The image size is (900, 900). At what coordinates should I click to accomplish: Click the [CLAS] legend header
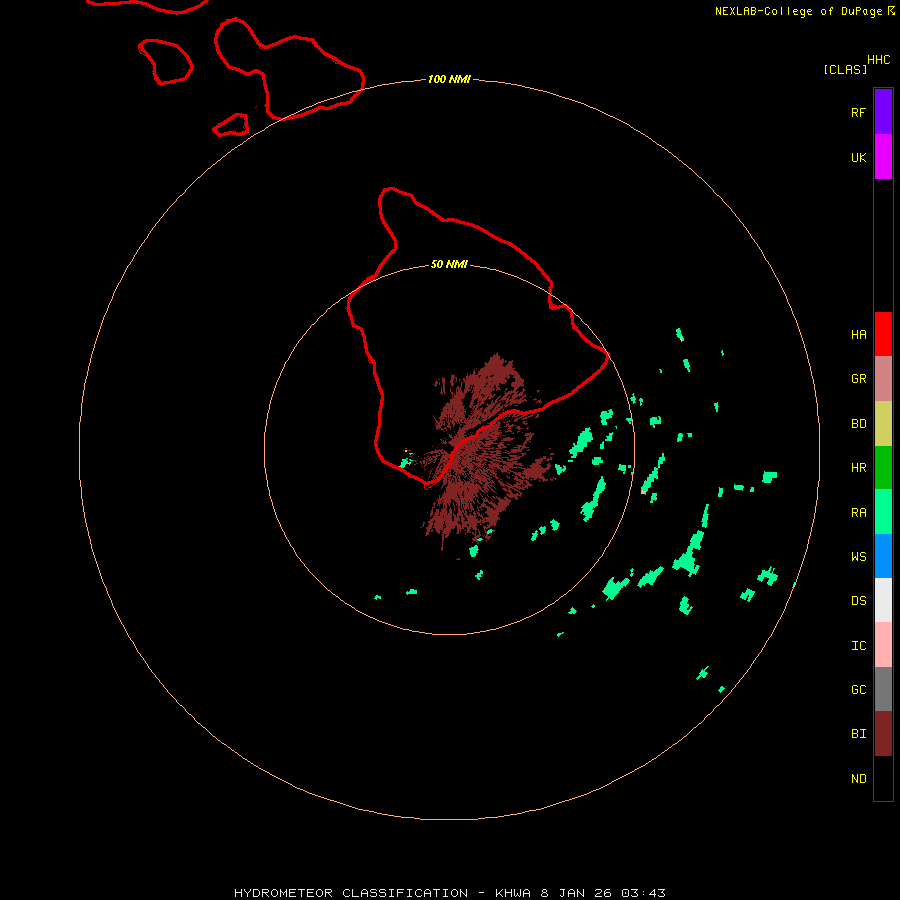click(845, 69)
